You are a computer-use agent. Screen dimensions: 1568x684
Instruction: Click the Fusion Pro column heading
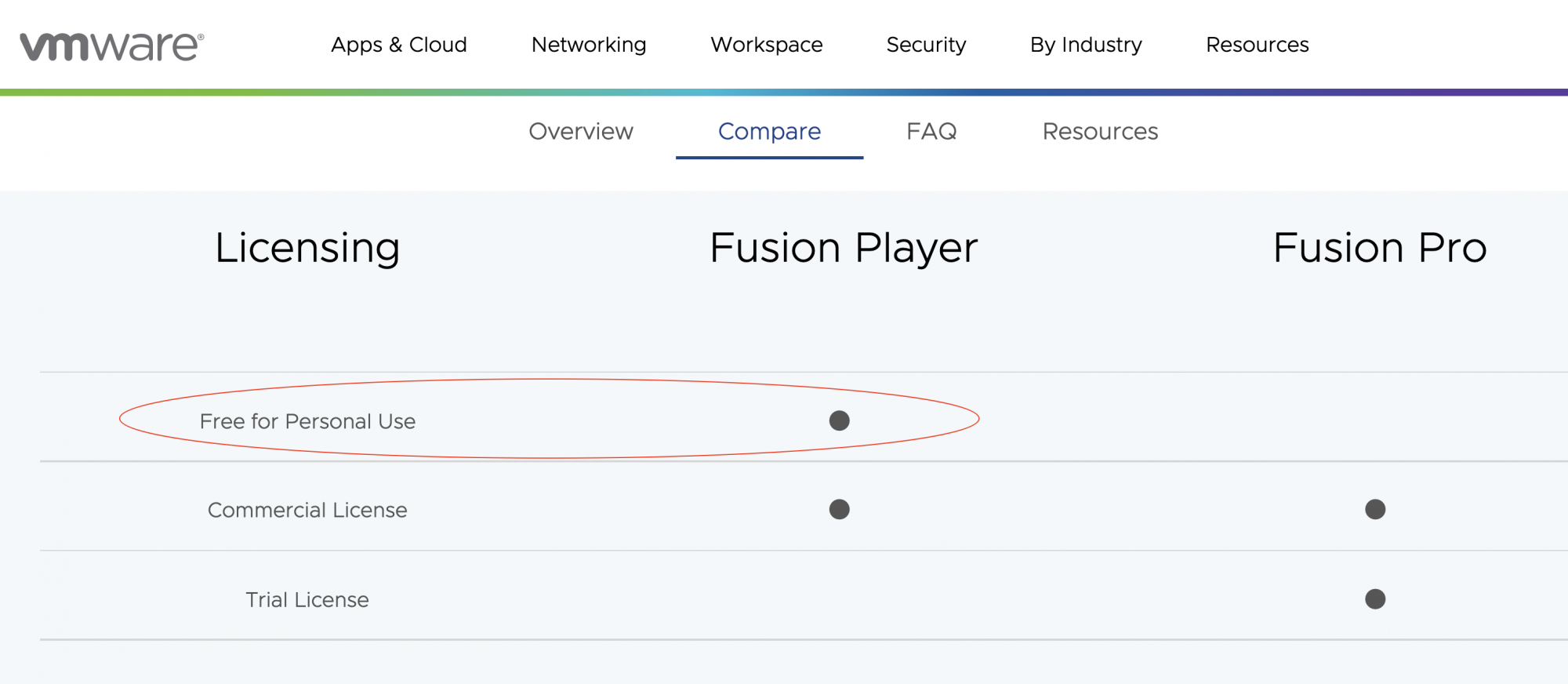click(x=1380, y=248)
